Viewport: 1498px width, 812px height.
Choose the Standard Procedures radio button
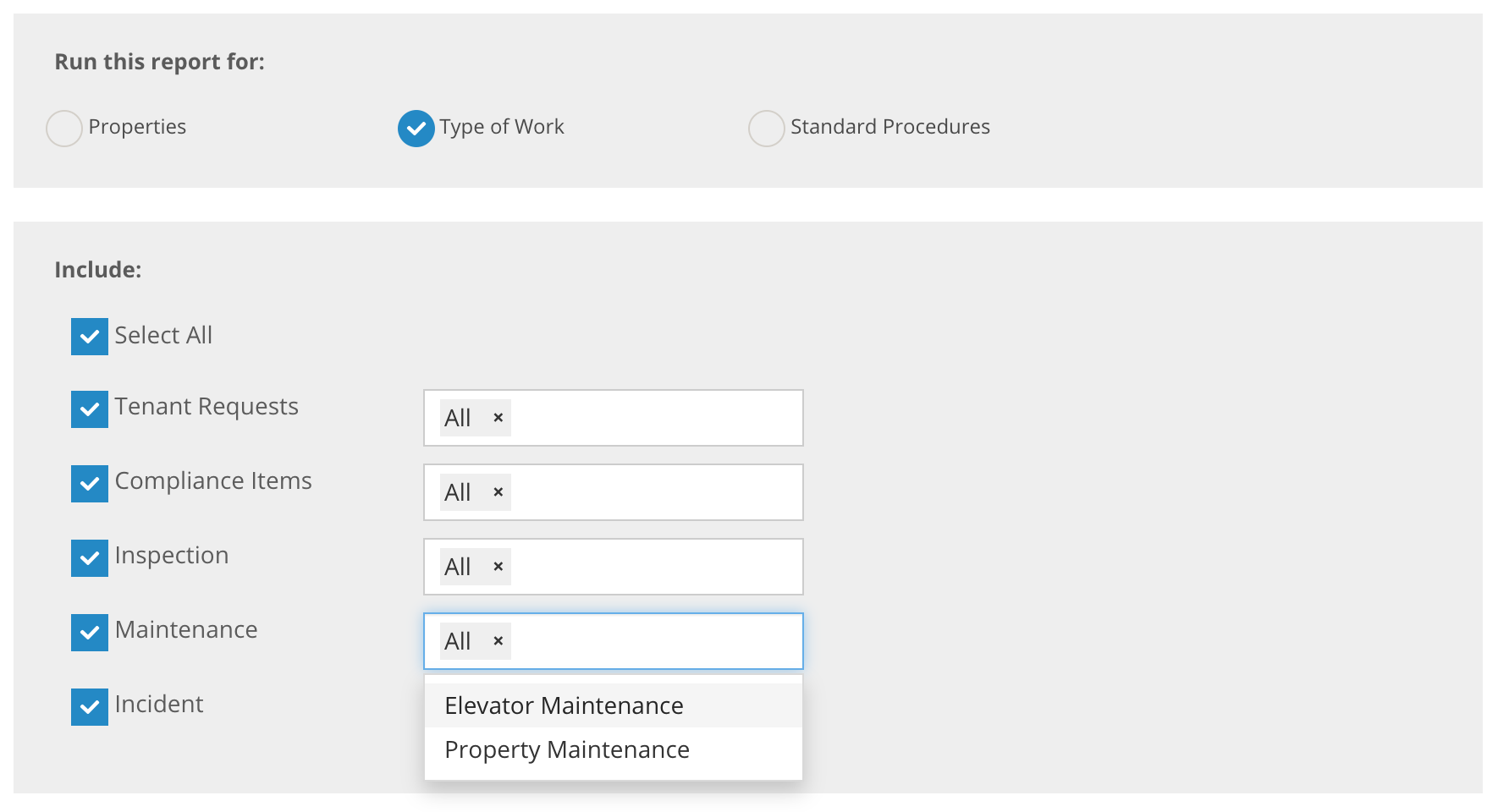coord(767,129)
